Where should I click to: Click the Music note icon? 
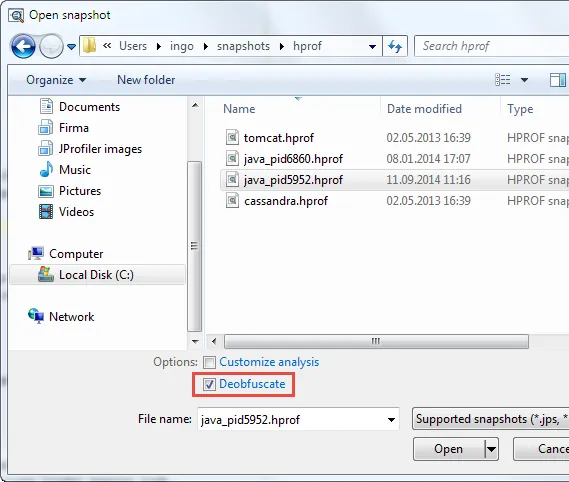click(x=46, y=169)
